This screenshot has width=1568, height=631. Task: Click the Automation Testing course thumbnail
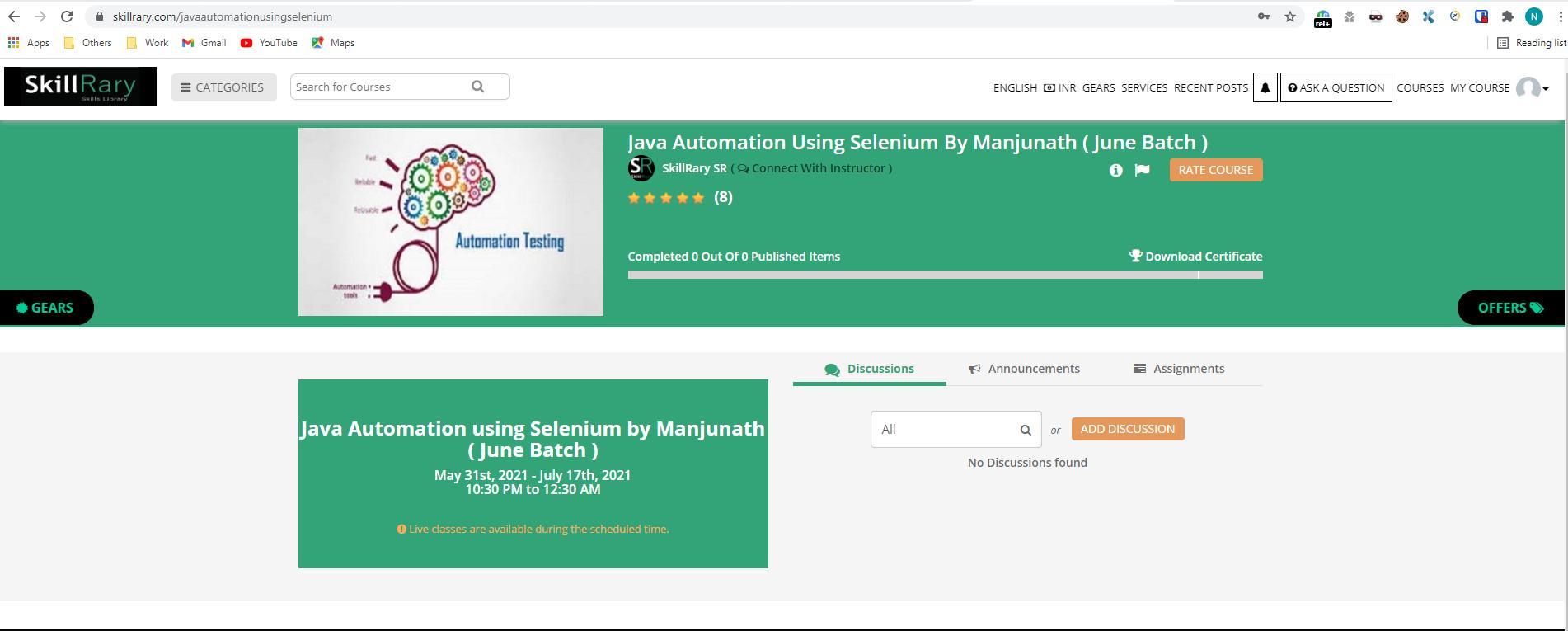point(451,222)
